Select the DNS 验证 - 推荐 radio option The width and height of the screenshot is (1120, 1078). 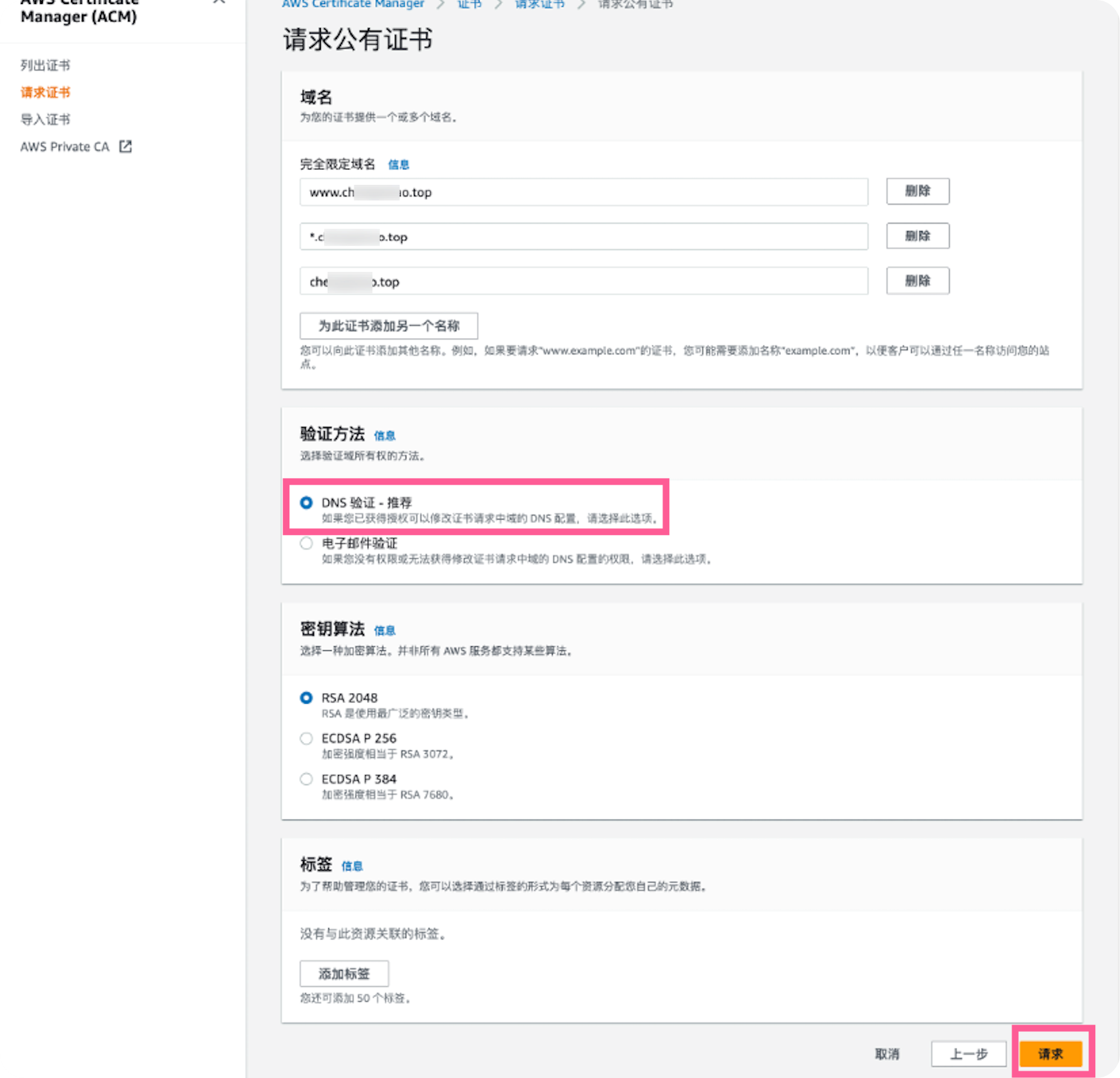[306, 502]
